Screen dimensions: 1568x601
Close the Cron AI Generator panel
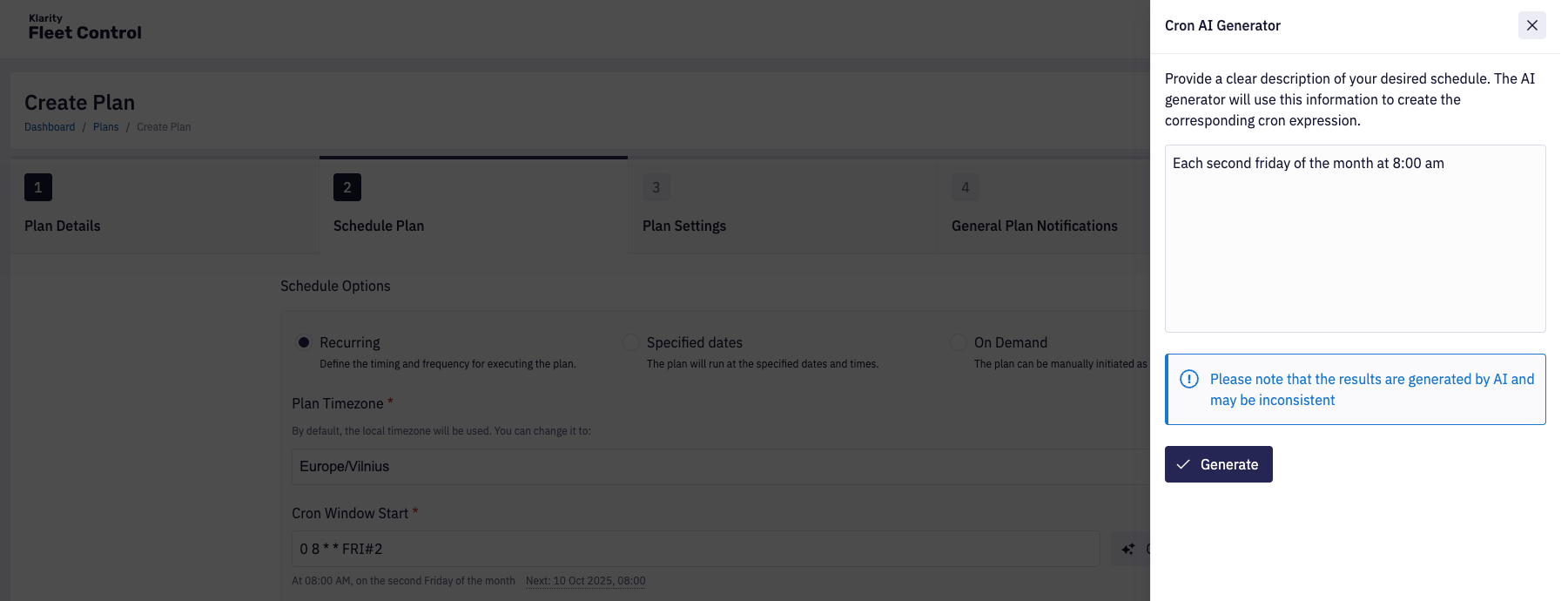[1531, 25]
